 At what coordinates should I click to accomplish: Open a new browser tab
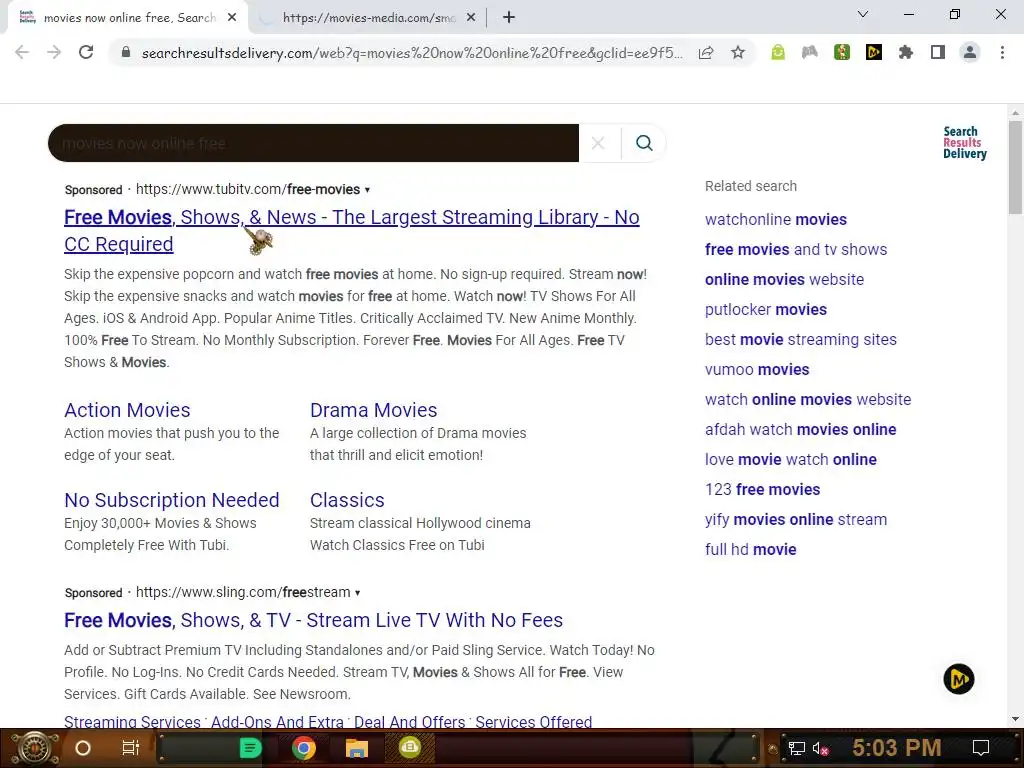tap(509, 18)
